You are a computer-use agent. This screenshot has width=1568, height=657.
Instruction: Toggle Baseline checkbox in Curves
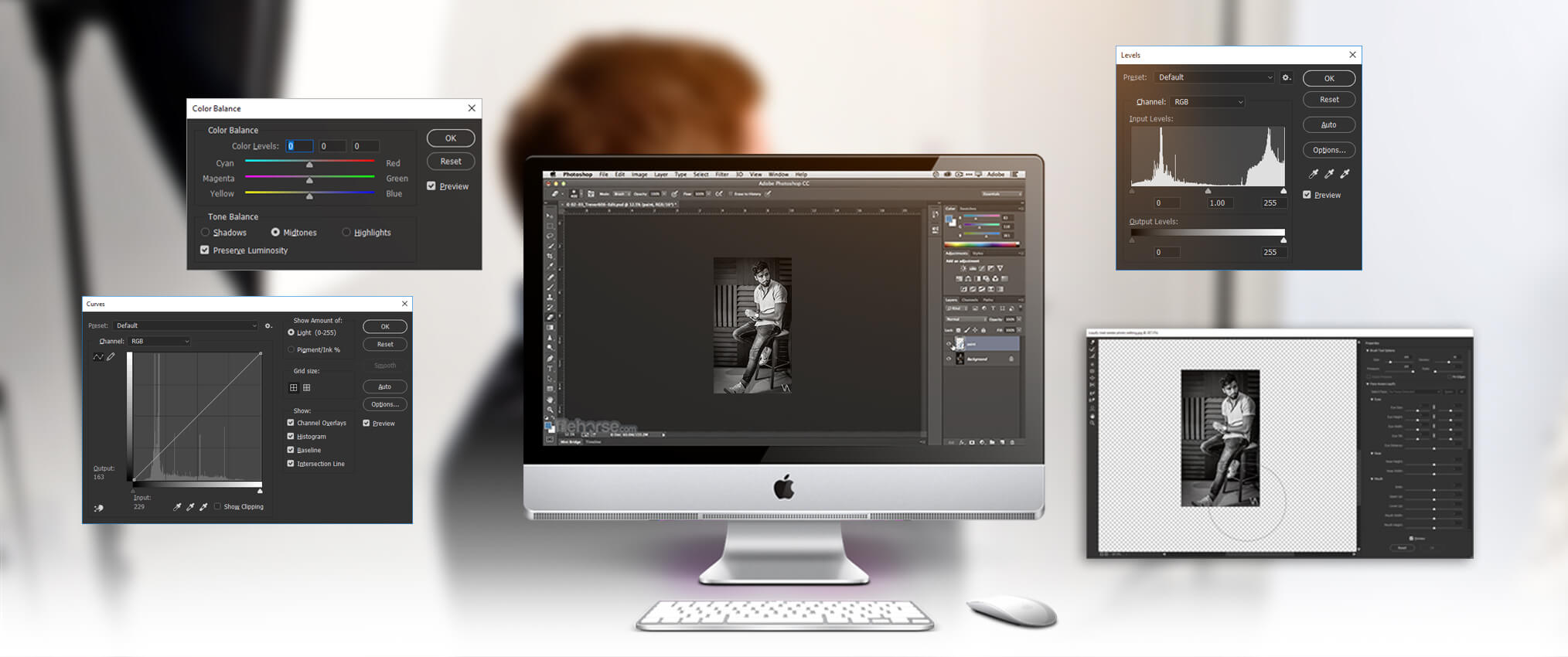click(x=291, y=450)
